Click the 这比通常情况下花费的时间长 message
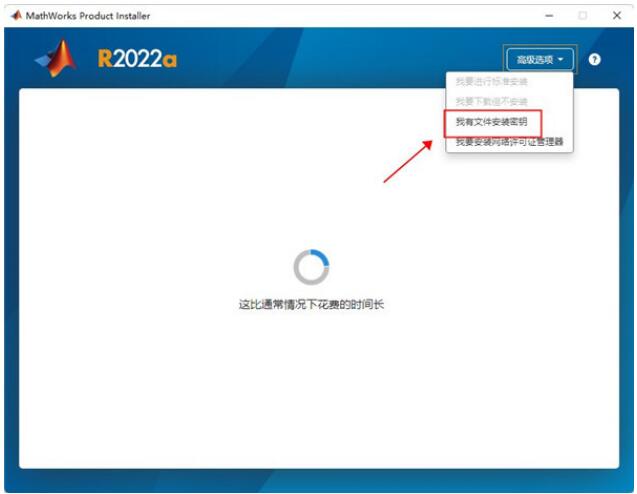 tap(311, 304)
